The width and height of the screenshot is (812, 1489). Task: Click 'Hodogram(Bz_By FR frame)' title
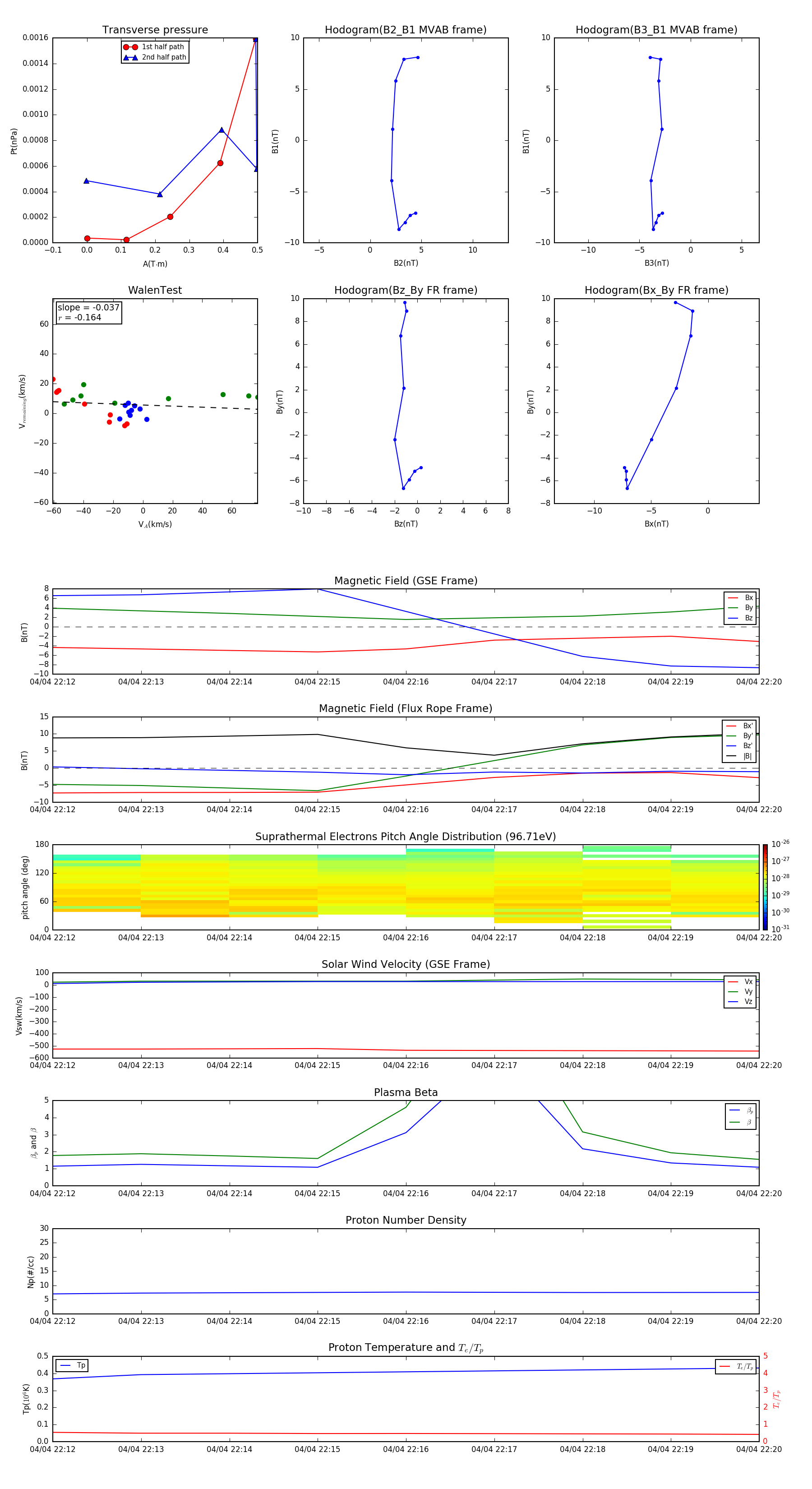pos(406,290)
